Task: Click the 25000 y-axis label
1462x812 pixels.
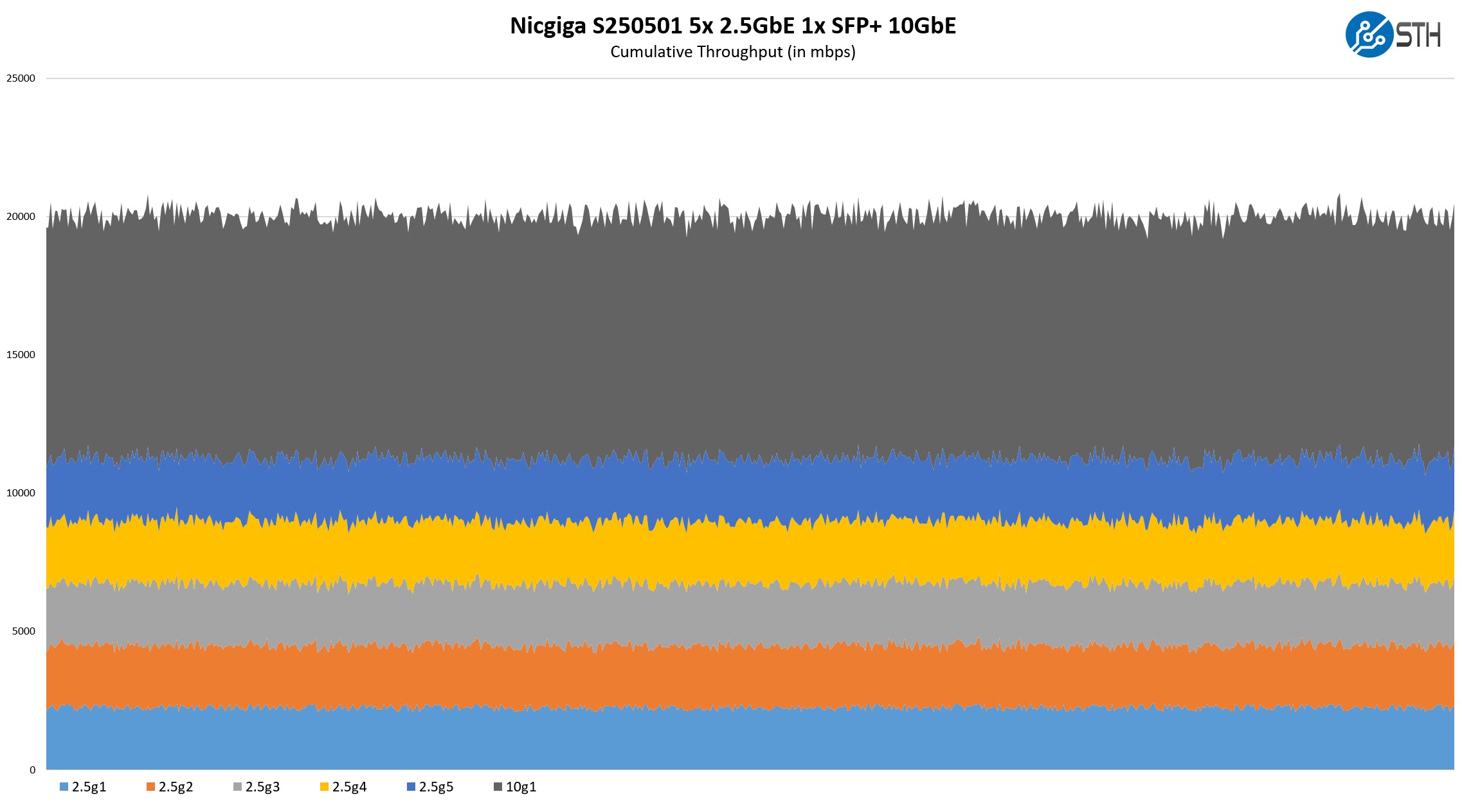Action: point(21,78)
